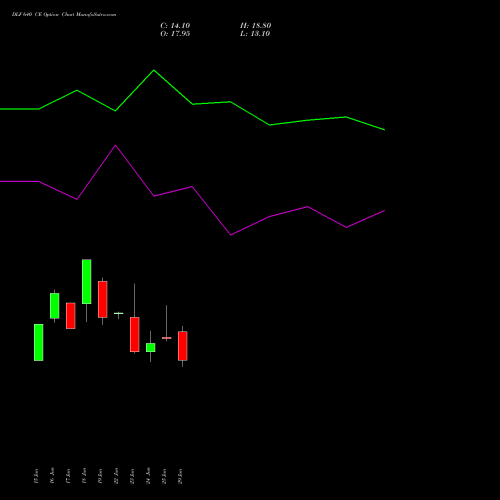The image size is (500, 500).
Task: Click the highest peak of the green line
Action: click(154, 70)
